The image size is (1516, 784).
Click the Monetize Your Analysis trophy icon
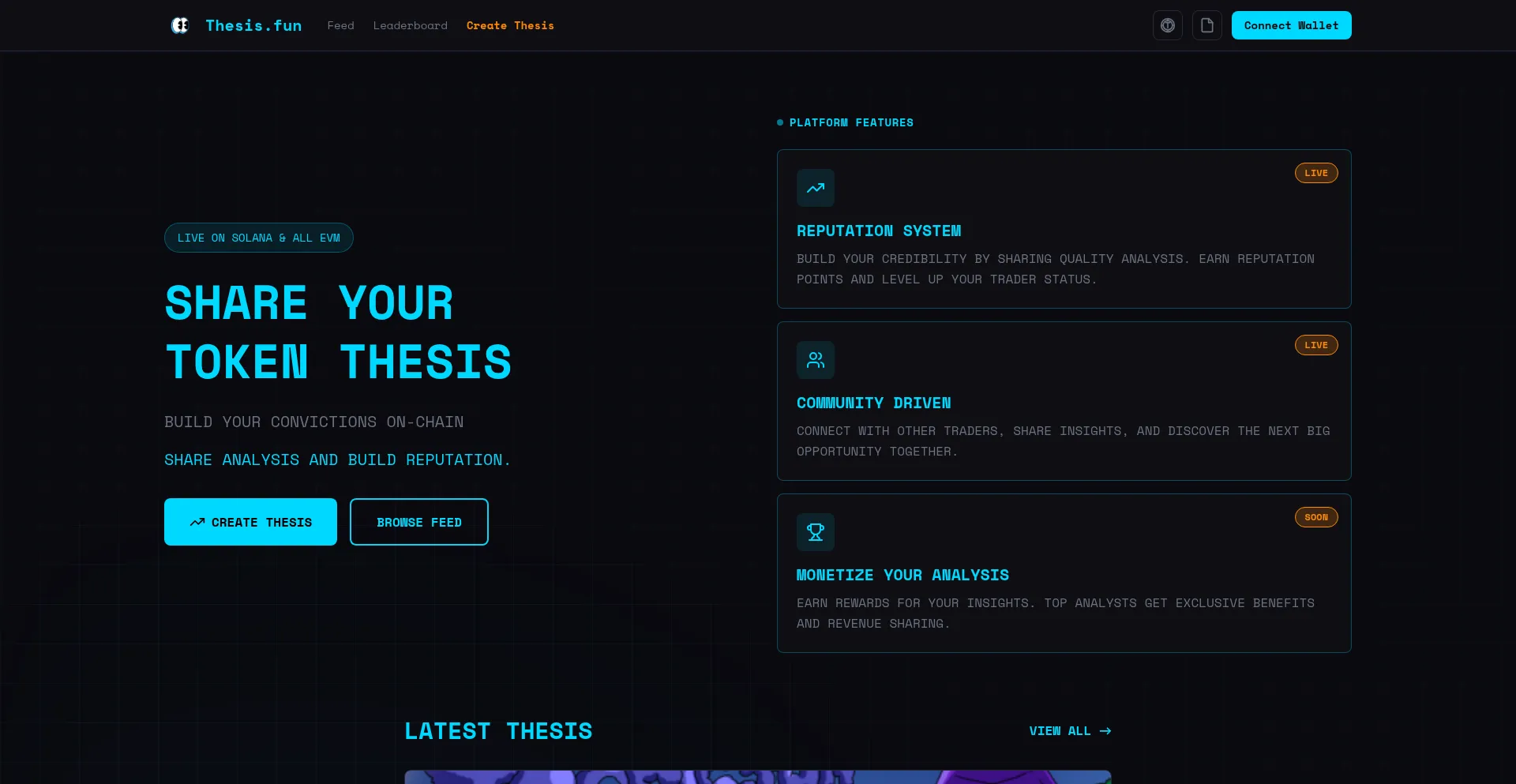(815, 532)
